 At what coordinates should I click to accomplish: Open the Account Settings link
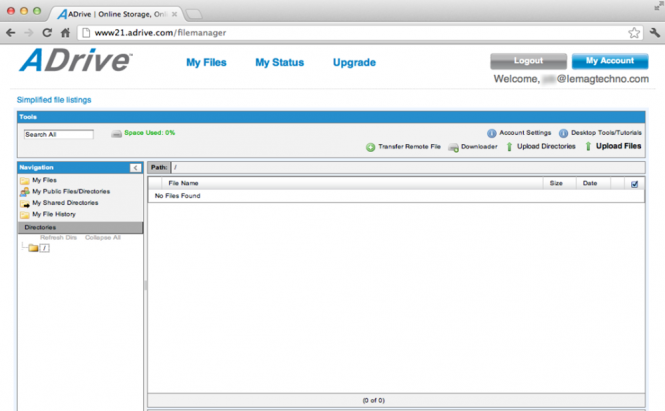pos(525,133)
